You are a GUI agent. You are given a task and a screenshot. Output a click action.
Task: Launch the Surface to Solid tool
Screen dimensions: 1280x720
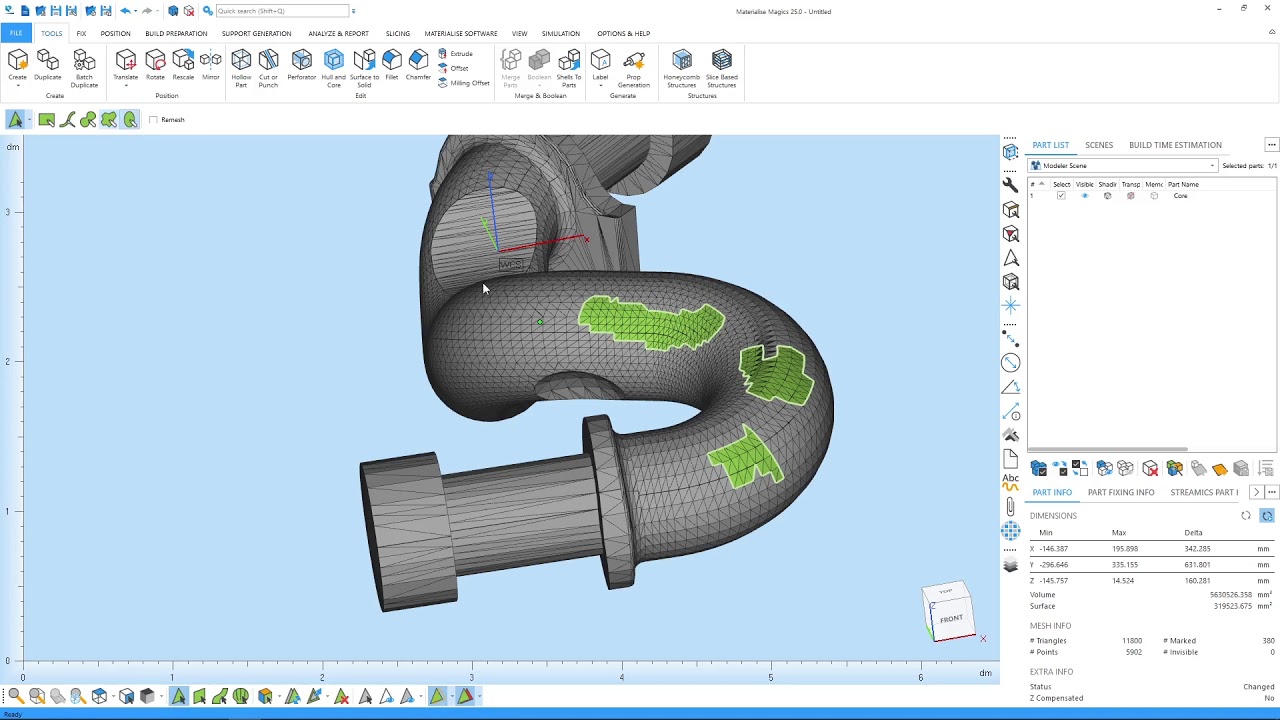tap(364, 68)
